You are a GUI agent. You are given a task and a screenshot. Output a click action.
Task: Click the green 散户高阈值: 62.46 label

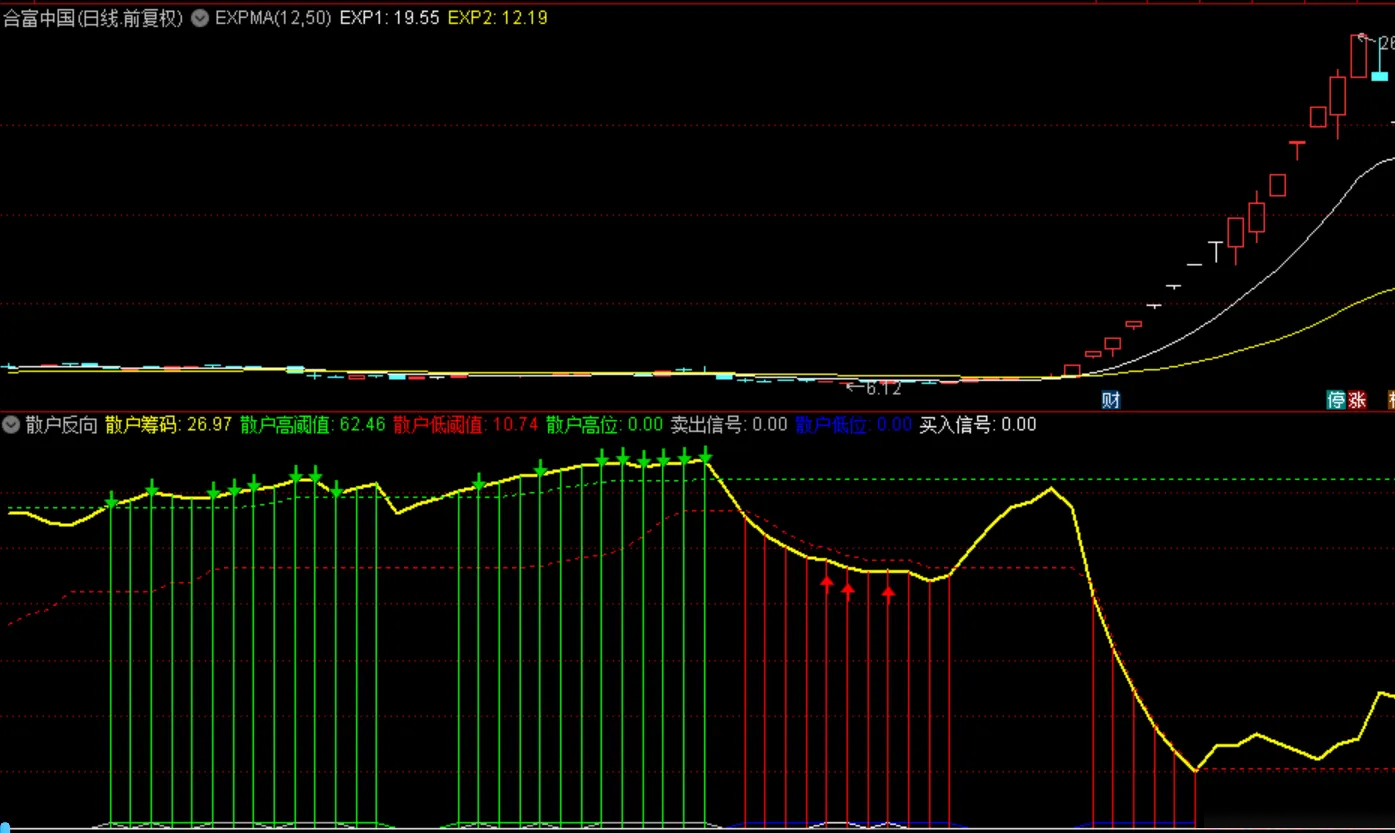[x=312, y=424]
